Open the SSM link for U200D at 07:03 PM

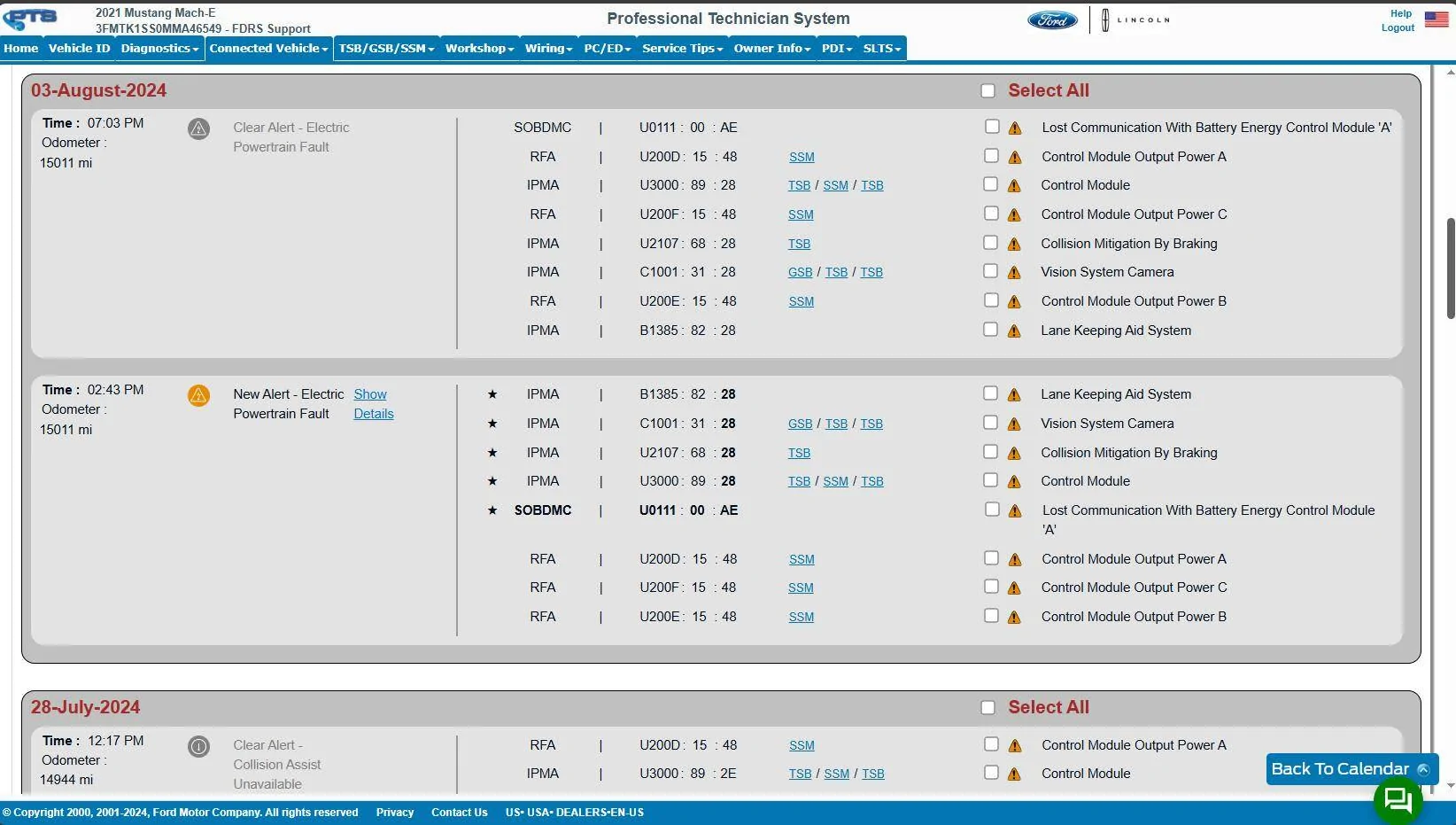[802, 158]
